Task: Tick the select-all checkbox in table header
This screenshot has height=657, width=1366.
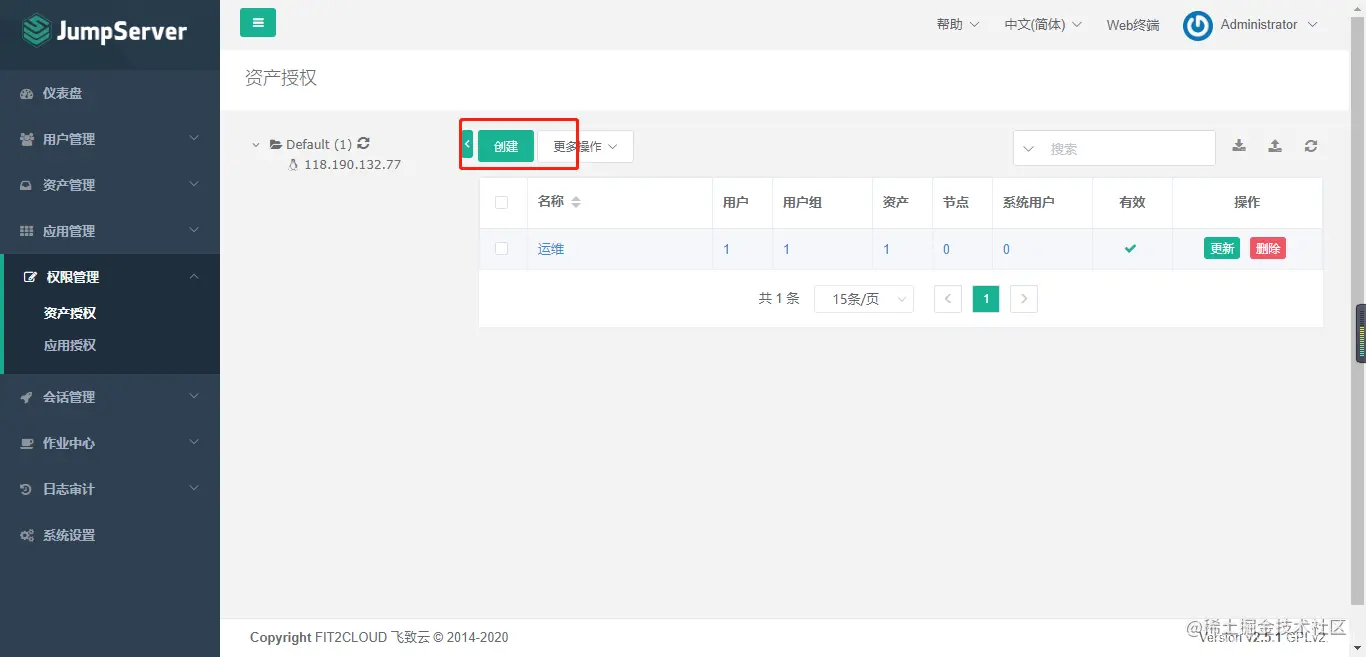Action: 502,202
